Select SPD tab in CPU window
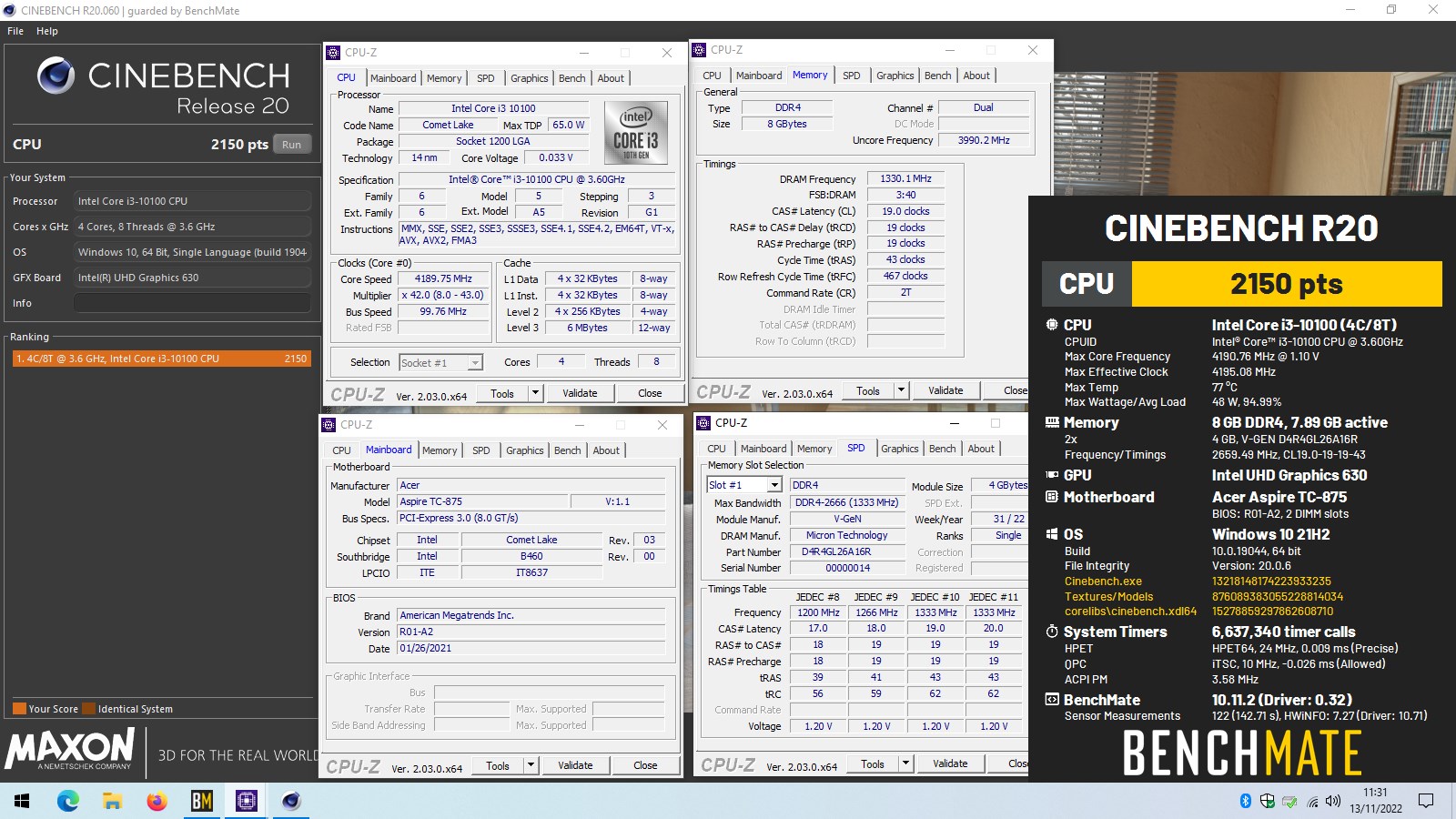Viewport: 1456px width, 819px height. (x=486, y=78)
